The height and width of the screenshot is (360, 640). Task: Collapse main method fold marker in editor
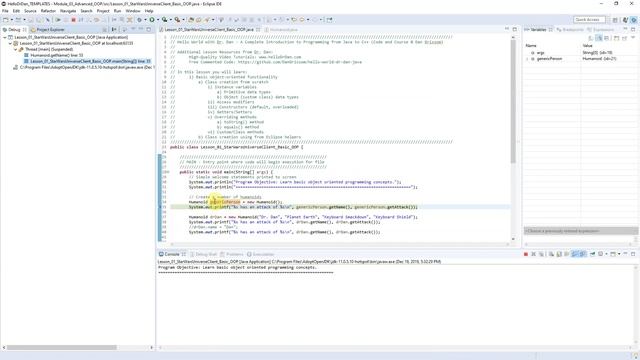[167, 172]
